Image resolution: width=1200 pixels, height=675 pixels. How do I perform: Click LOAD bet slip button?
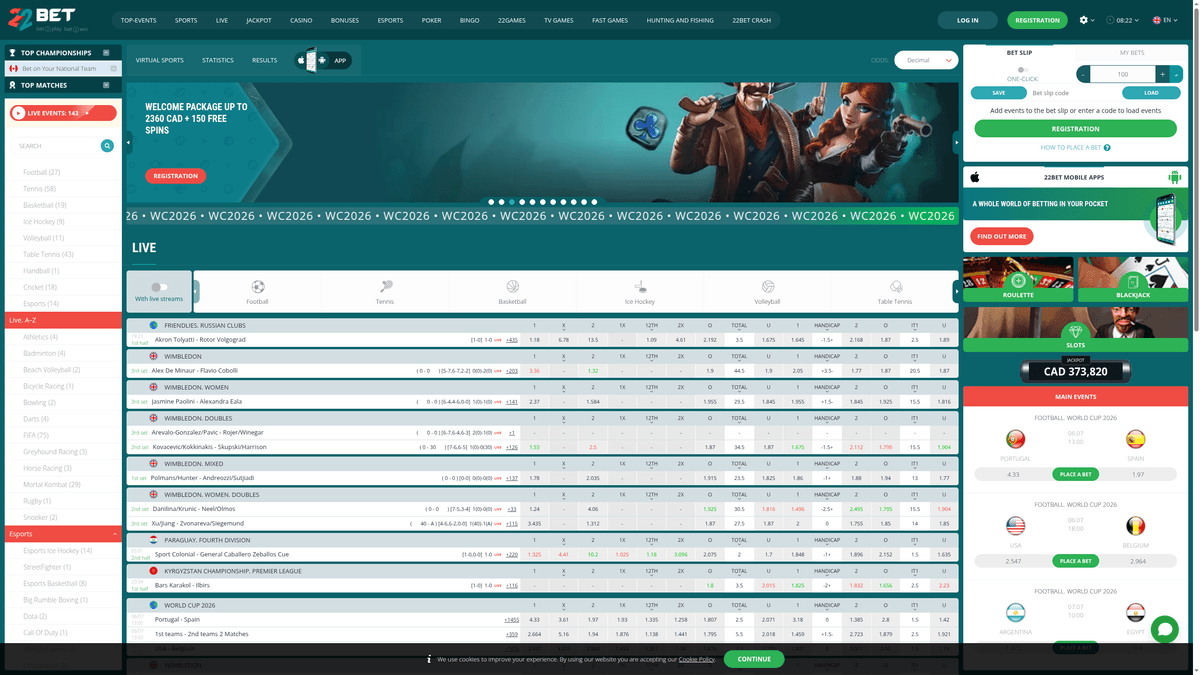[1153, 93]
